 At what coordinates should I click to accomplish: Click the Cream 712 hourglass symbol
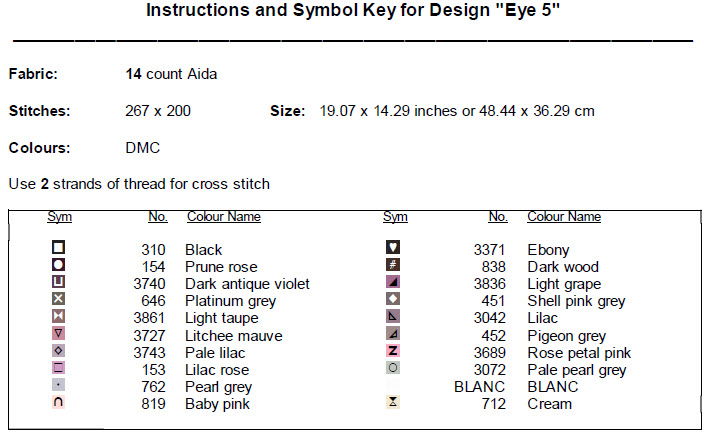coord(393,402)
